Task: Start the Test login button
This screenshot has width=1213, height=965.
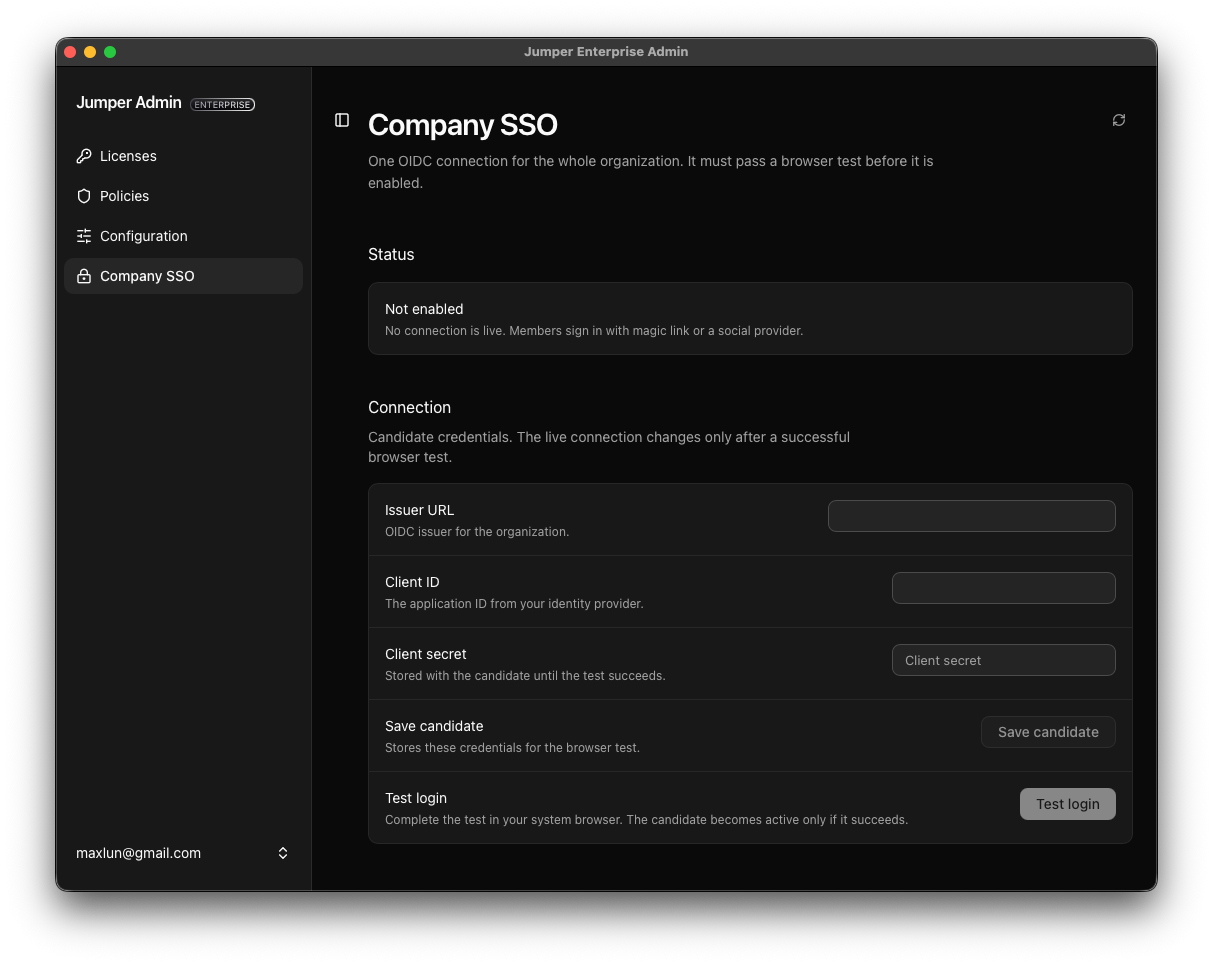Action: pos(1067,804)
